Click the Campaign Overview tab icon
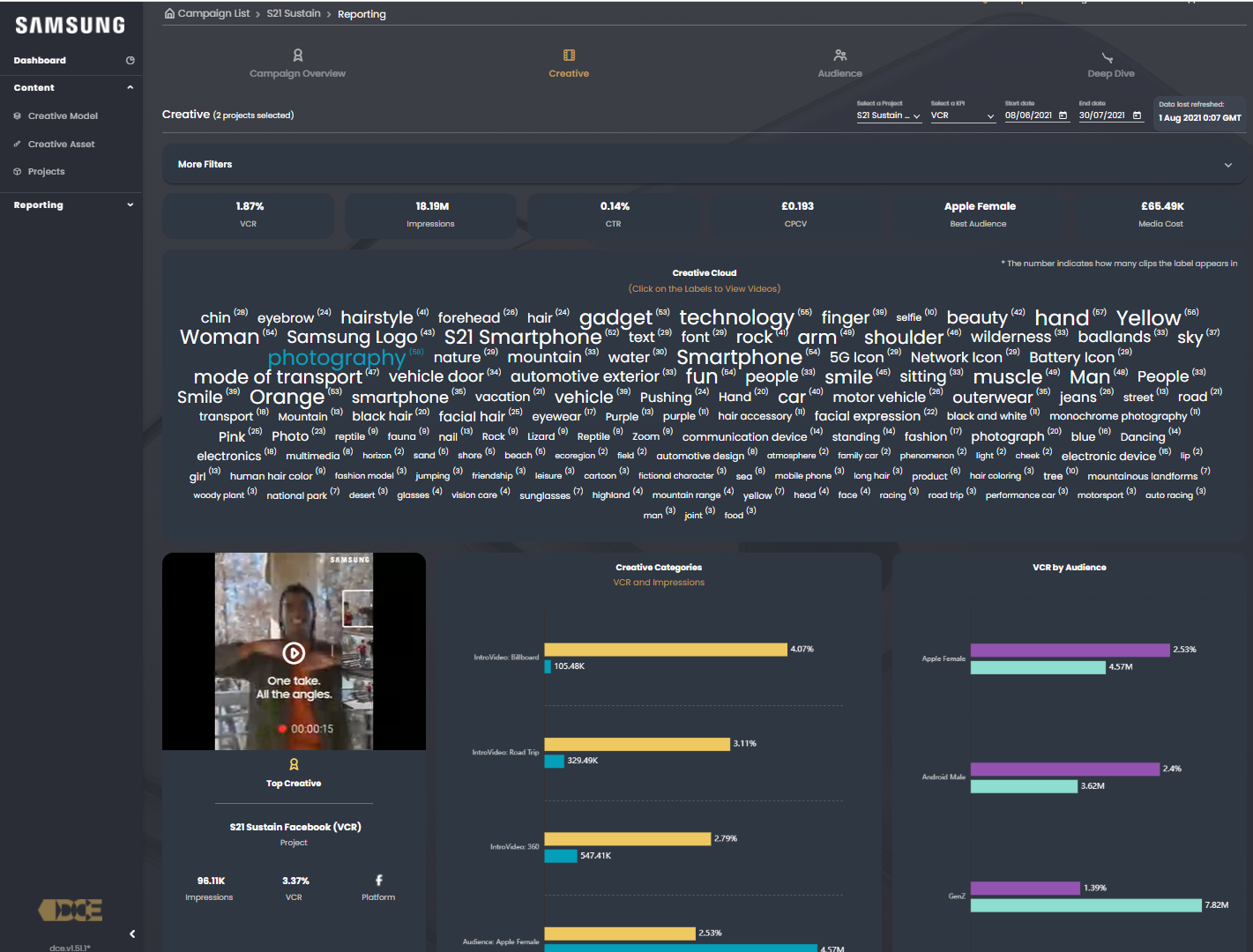Screen dimensions: 1253x952 click(298, 55)
